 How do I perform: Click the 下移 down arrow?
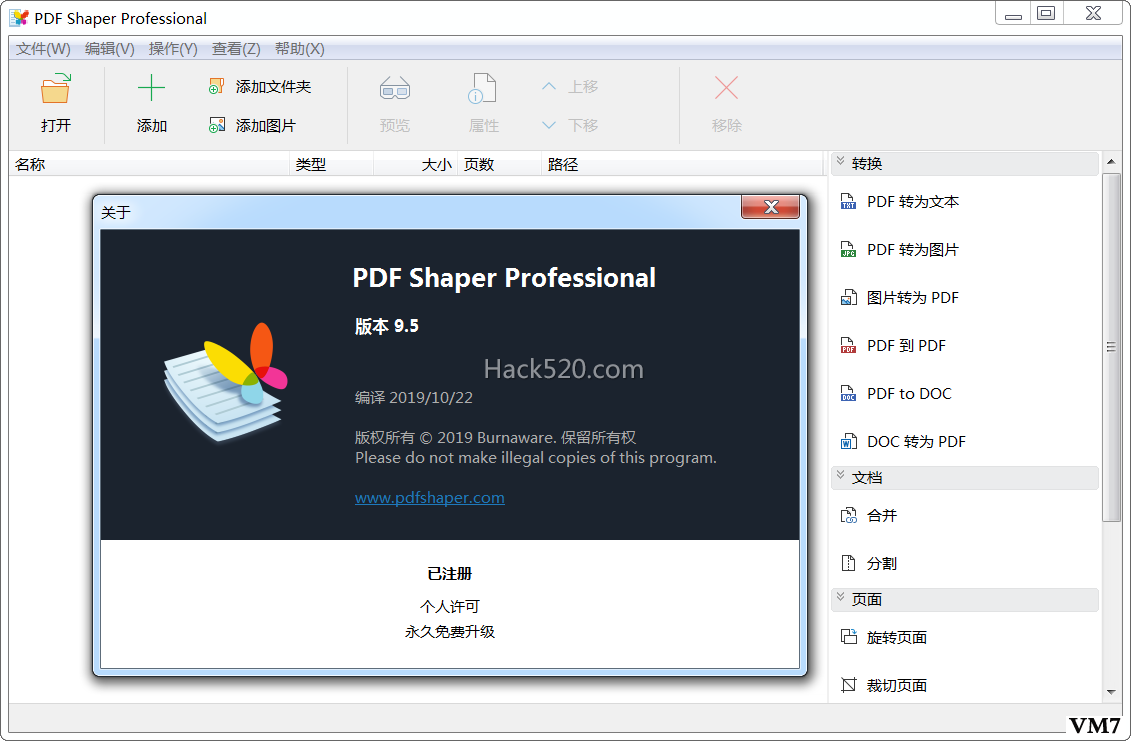tap(549, 126)
